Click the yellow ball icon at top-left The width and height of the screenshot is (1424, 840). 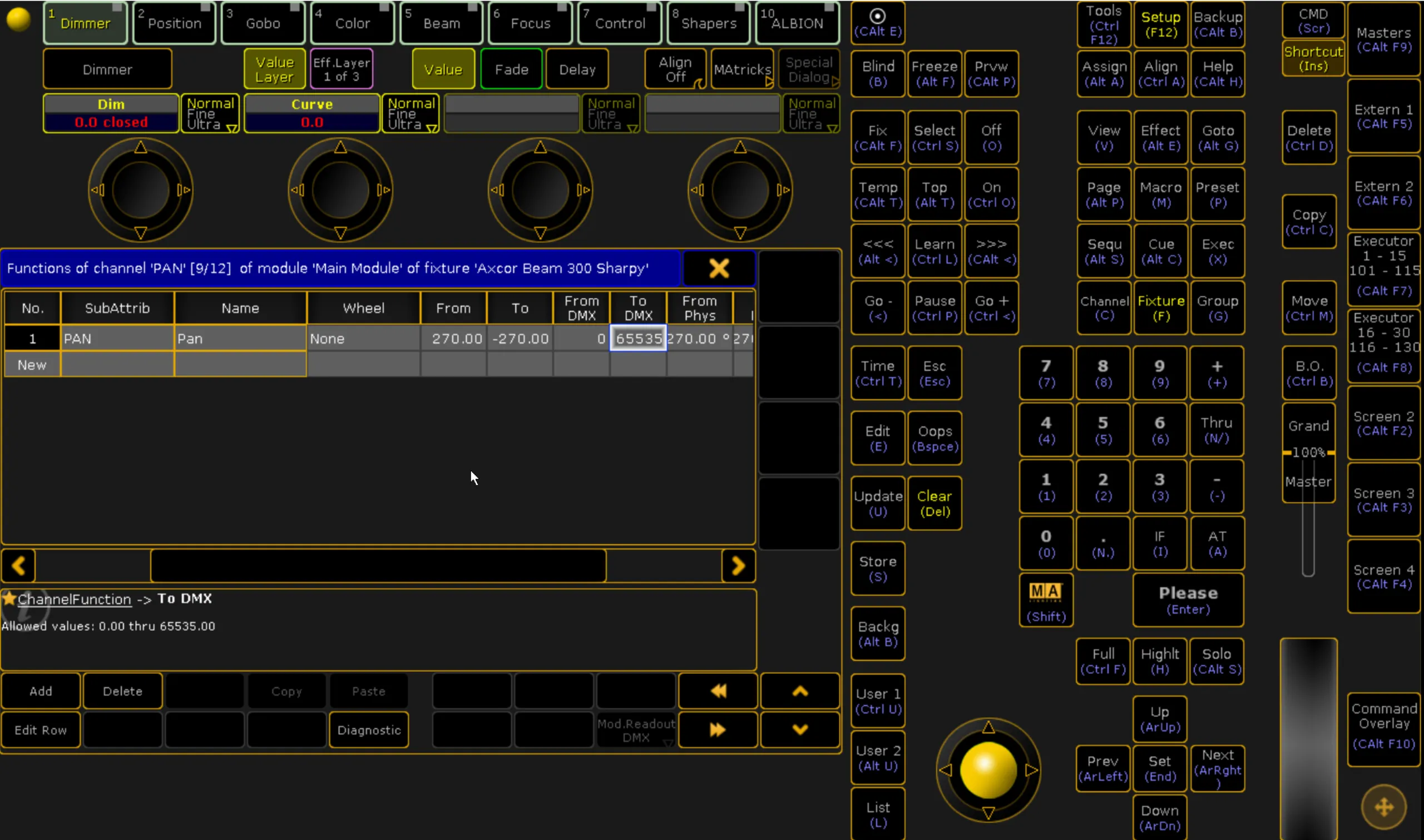tap(19, 19)
